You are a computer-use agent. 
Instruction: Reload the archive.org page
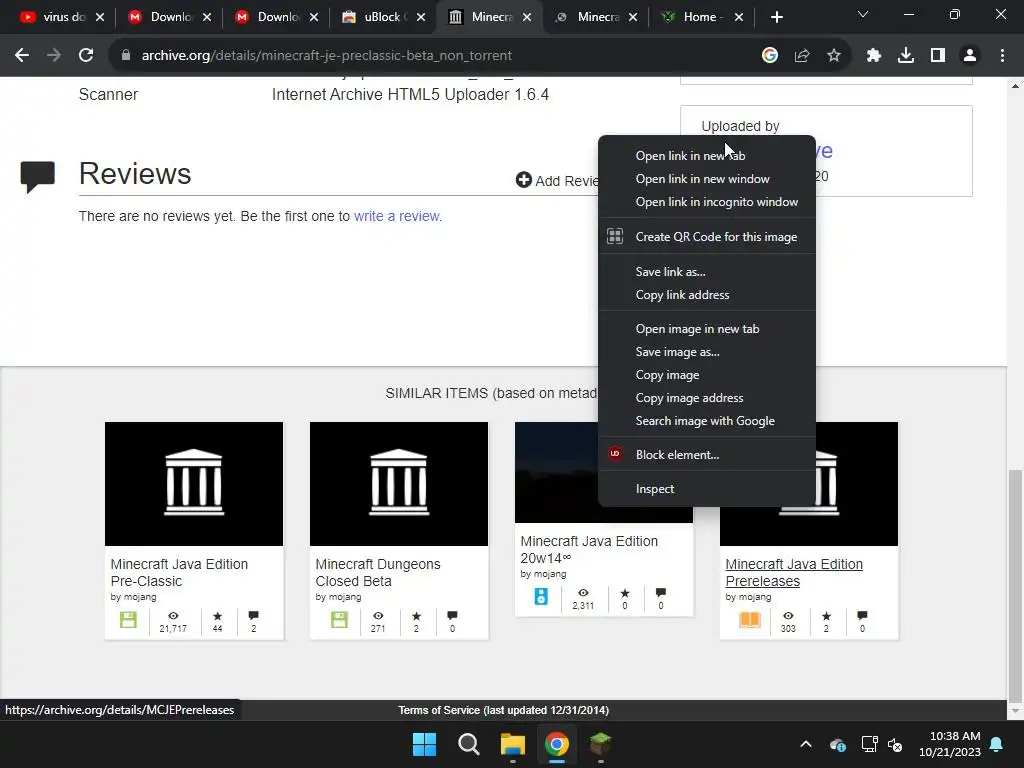pyautogui.click(x=86, y=56)
